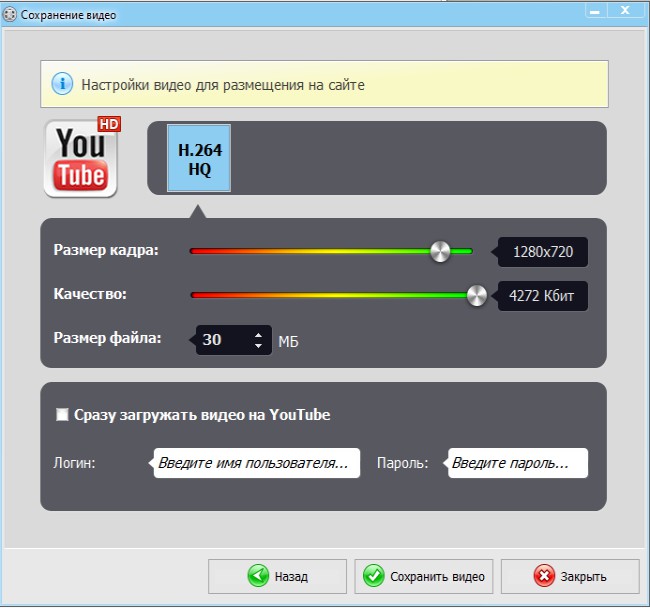The image size is (650, 608).
Task: Select the H.264 HQ codec preset
Action: 199,158
